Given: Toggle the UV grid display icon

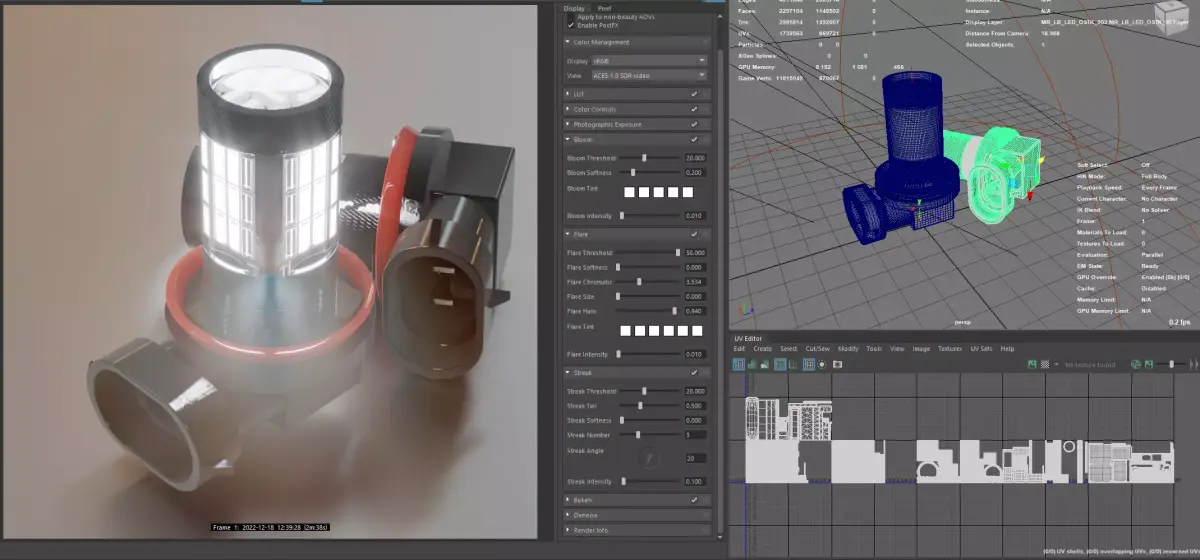Looking at the screenshot, I should [x=808, y=364].
